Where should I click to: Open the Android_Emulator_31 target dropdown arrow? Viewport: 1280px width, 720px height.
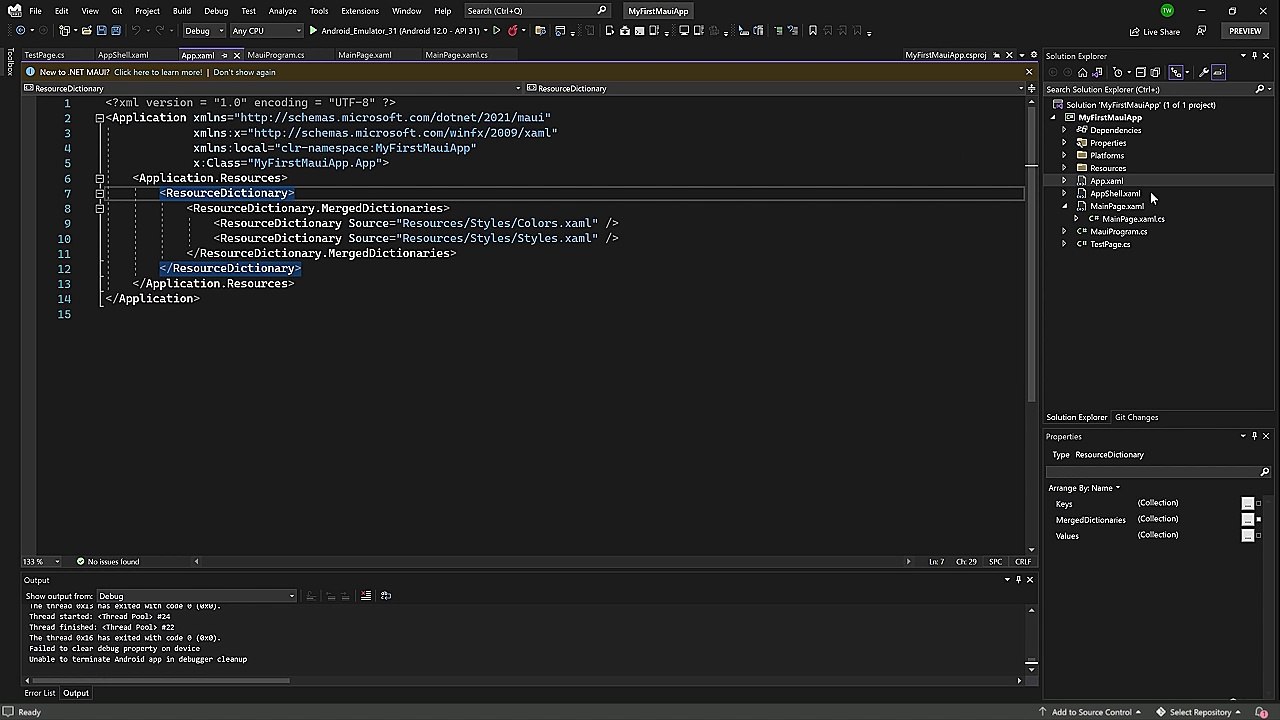[485, 31]
